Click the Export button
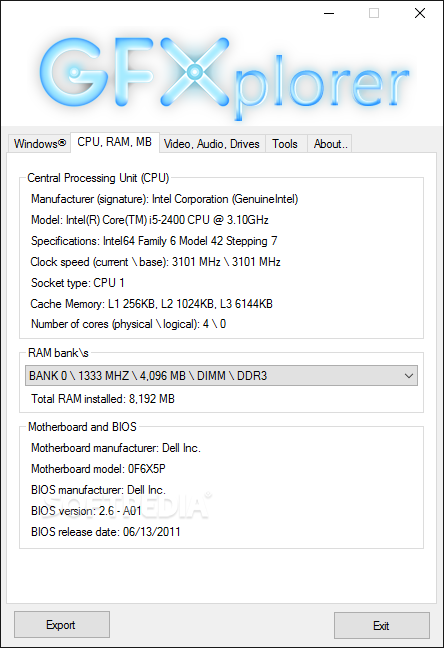Image resolution: width=444 pixels, height=648 pixels. [62, 625]
